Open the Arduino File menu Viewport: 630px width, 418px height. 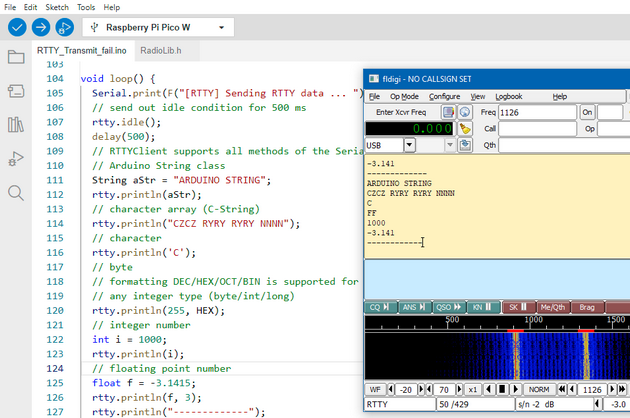[10, 7]
